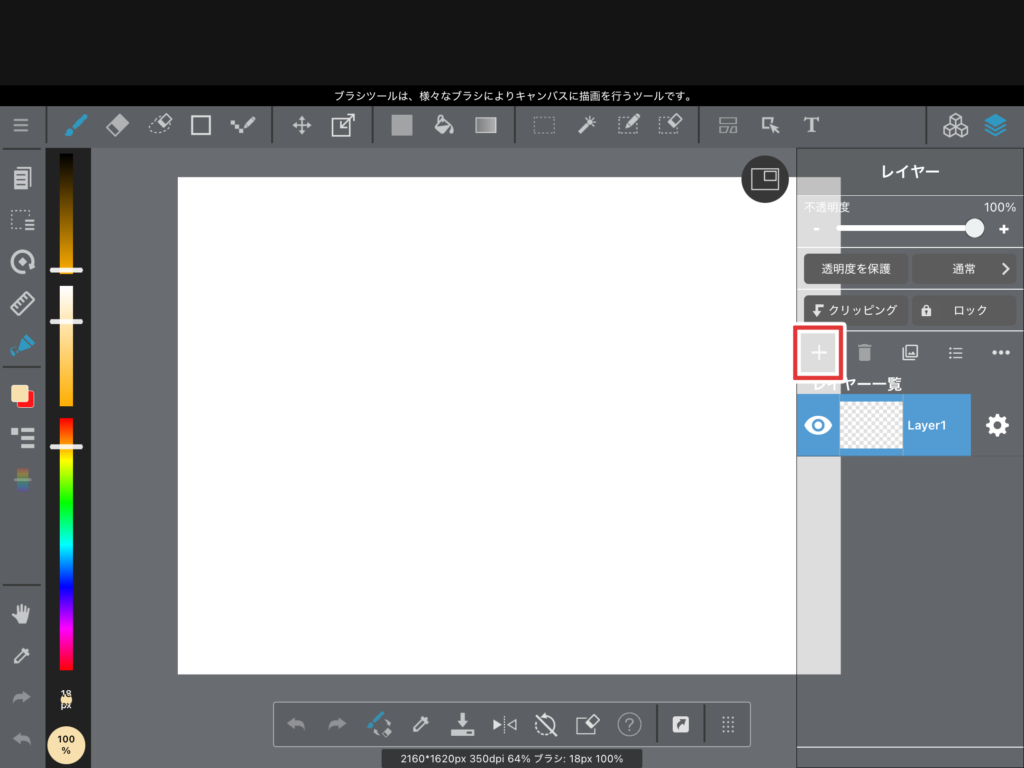Delete layer using trash icon

click(x=865, y=352)
